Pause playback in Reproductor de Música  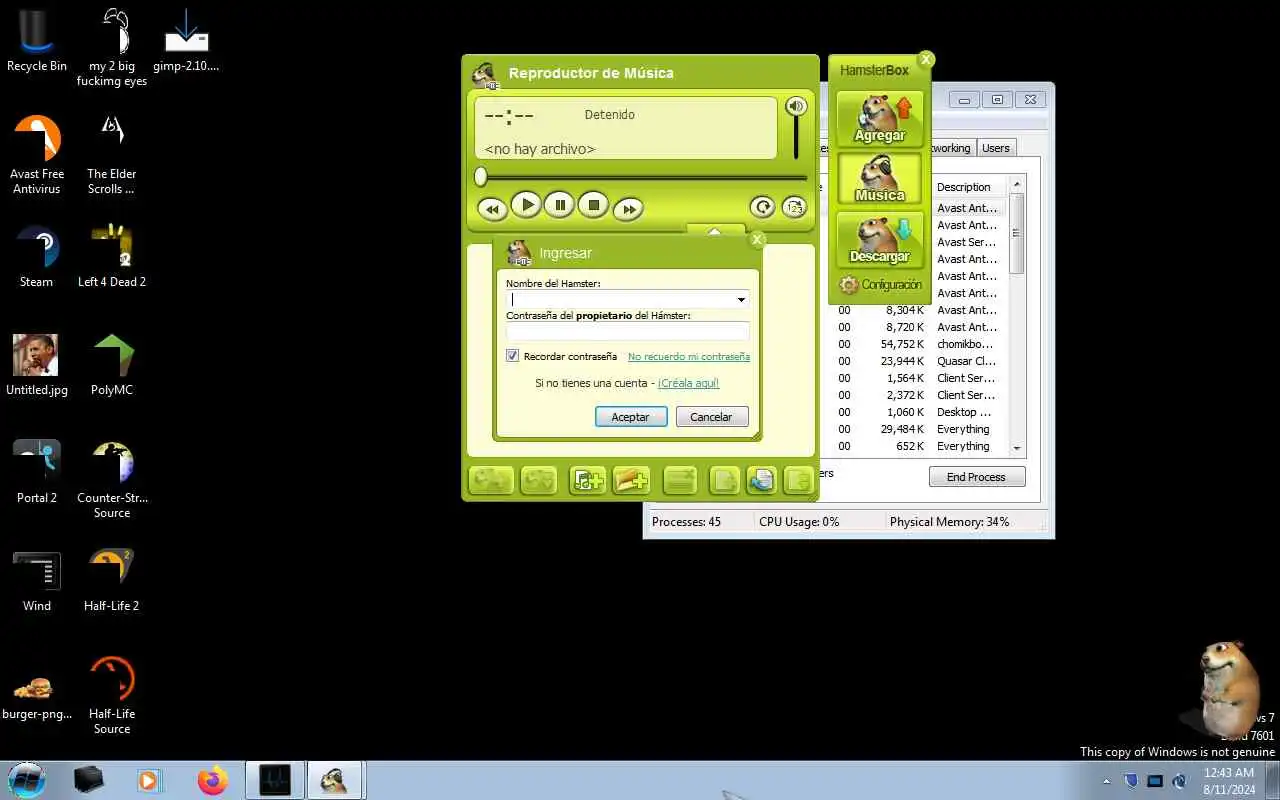click(560, 205)
